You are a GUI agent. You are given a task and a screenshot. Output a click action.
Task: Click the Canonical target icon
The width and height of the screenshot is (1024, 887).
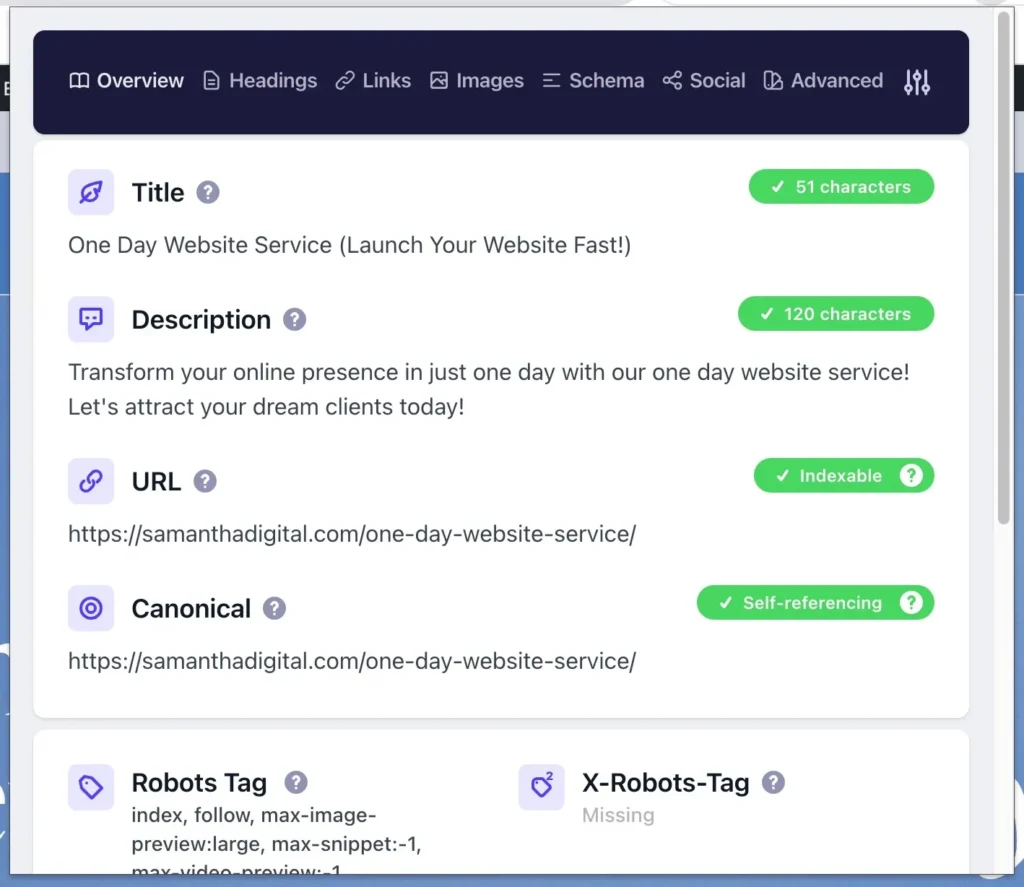(x=91, y=608)
